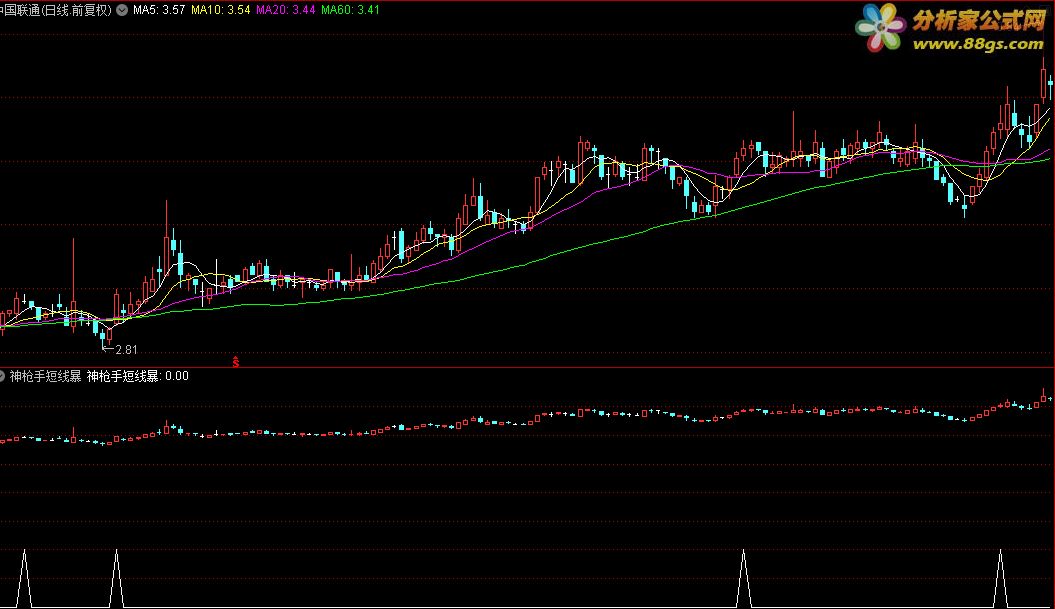Click the 分析家公式网 logo flower icon
1055x609 pixels.
(881, 28)
